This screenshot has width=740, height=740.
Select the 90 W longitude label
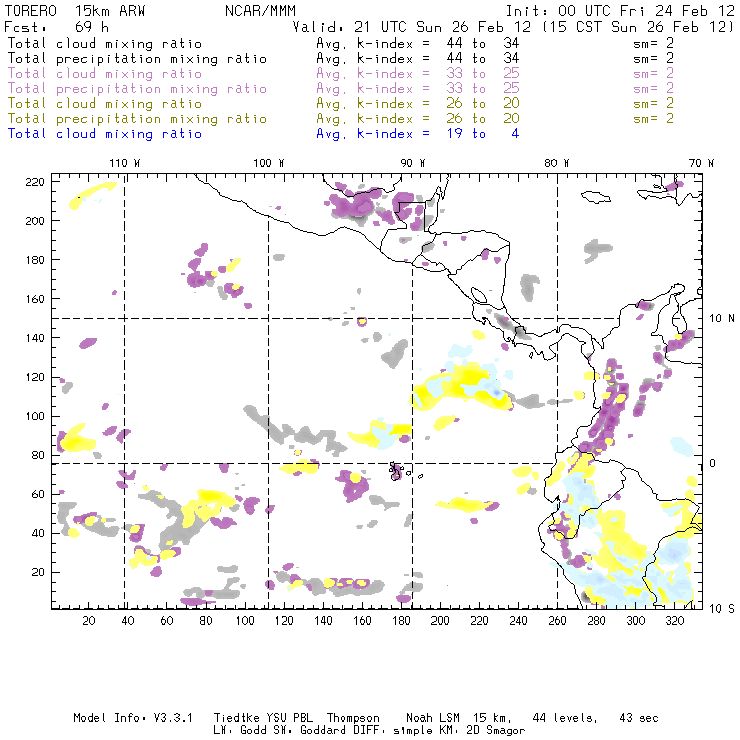pos(413,163)
